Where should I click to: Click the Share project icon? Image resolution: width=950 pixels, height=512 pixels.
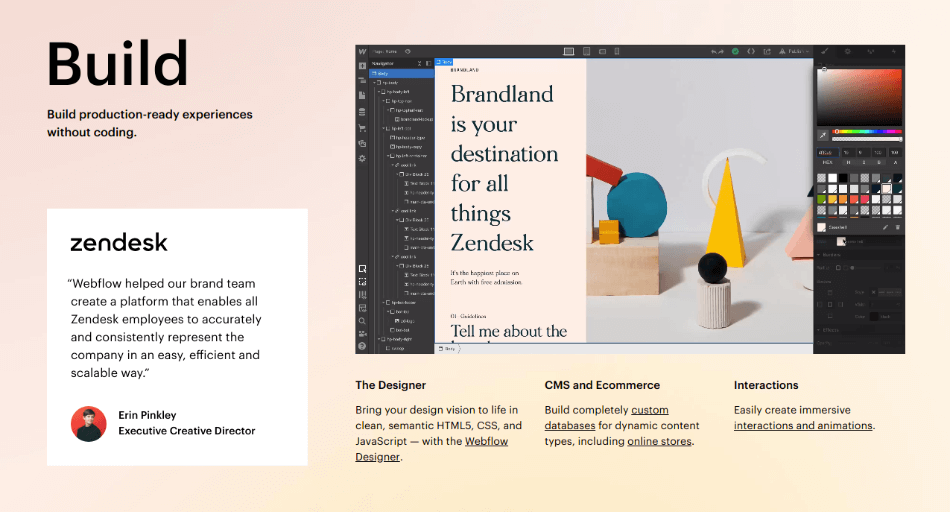(767, 52)
